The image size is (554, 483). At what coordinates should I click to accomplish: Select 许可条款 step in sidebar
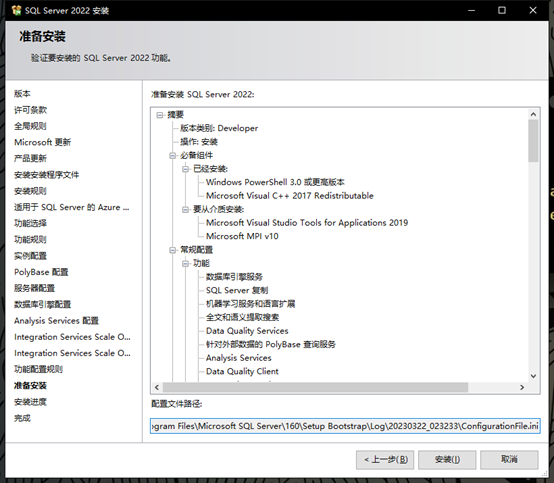[x=30, y=110]
